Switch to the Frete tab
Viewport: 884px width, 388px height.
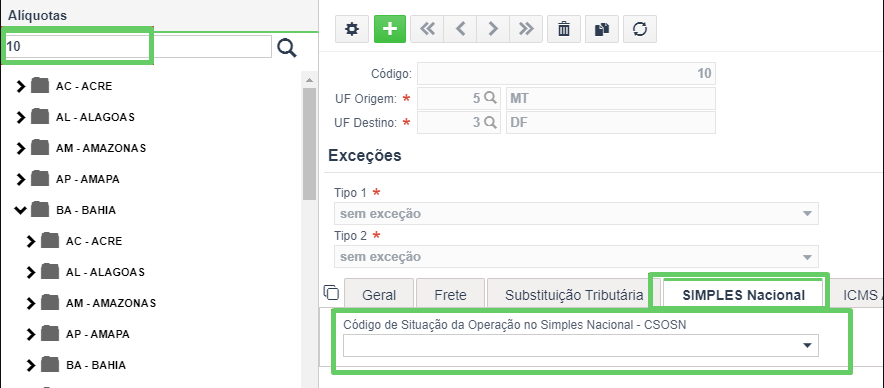(450, 294)
